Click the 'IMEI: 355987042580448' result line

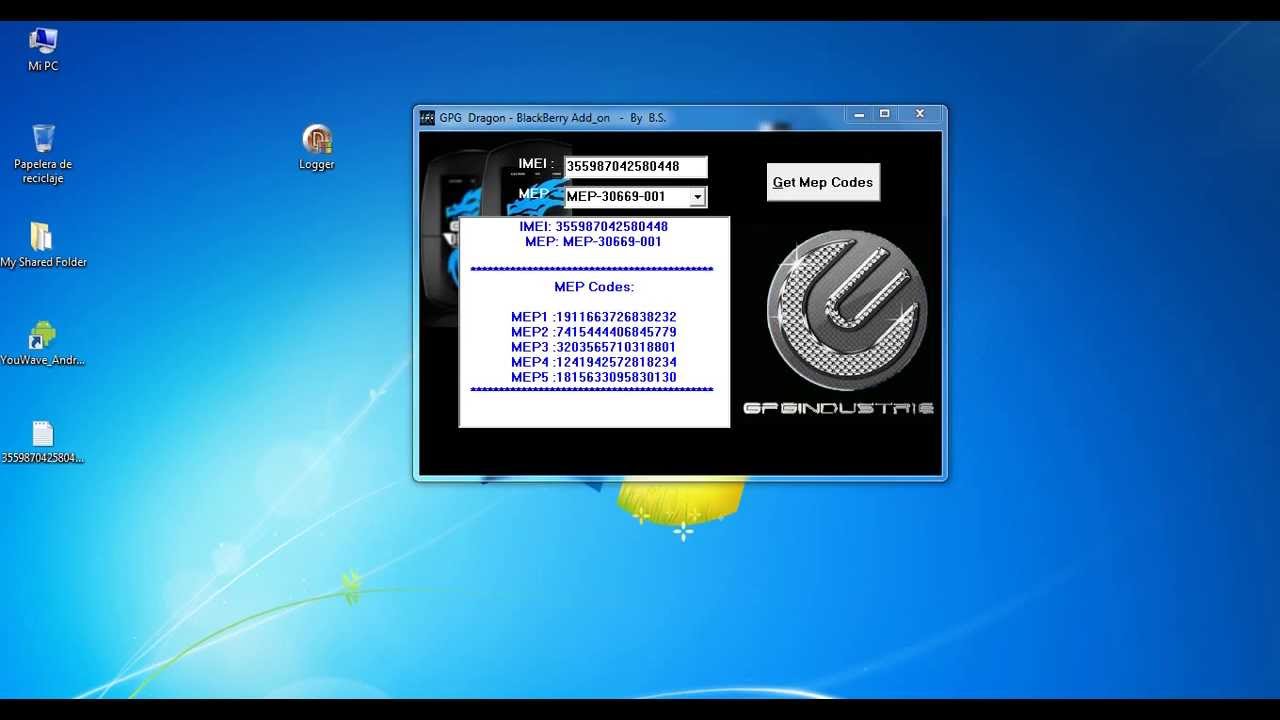[594, 226]
